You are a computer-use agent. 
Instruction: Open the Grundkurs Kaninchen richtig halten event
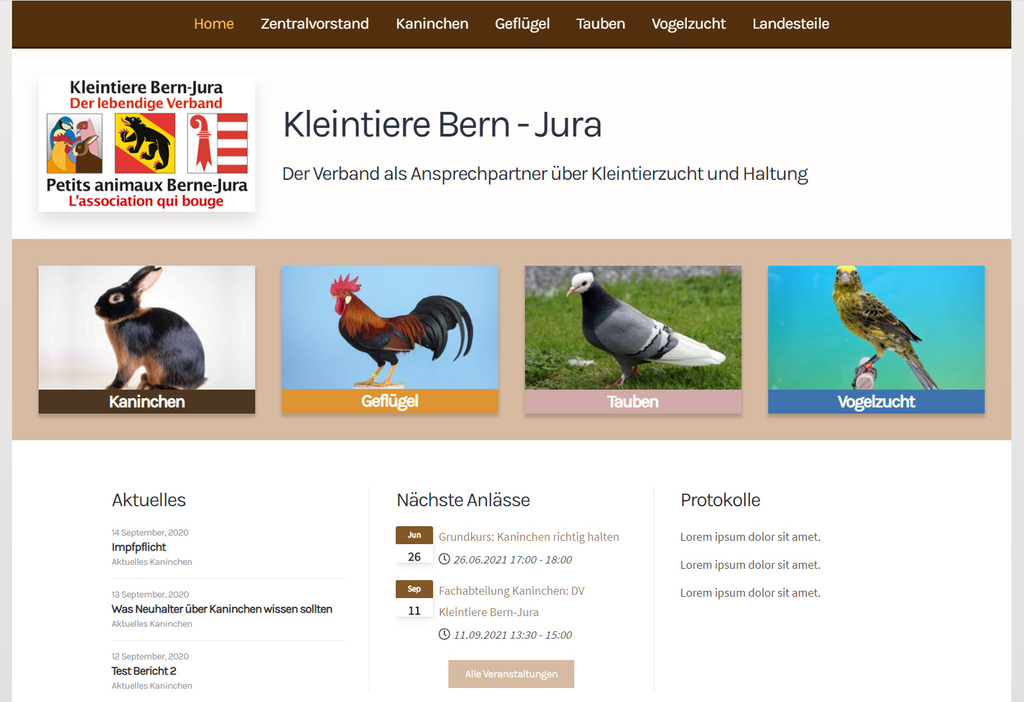tap(529, 537)
